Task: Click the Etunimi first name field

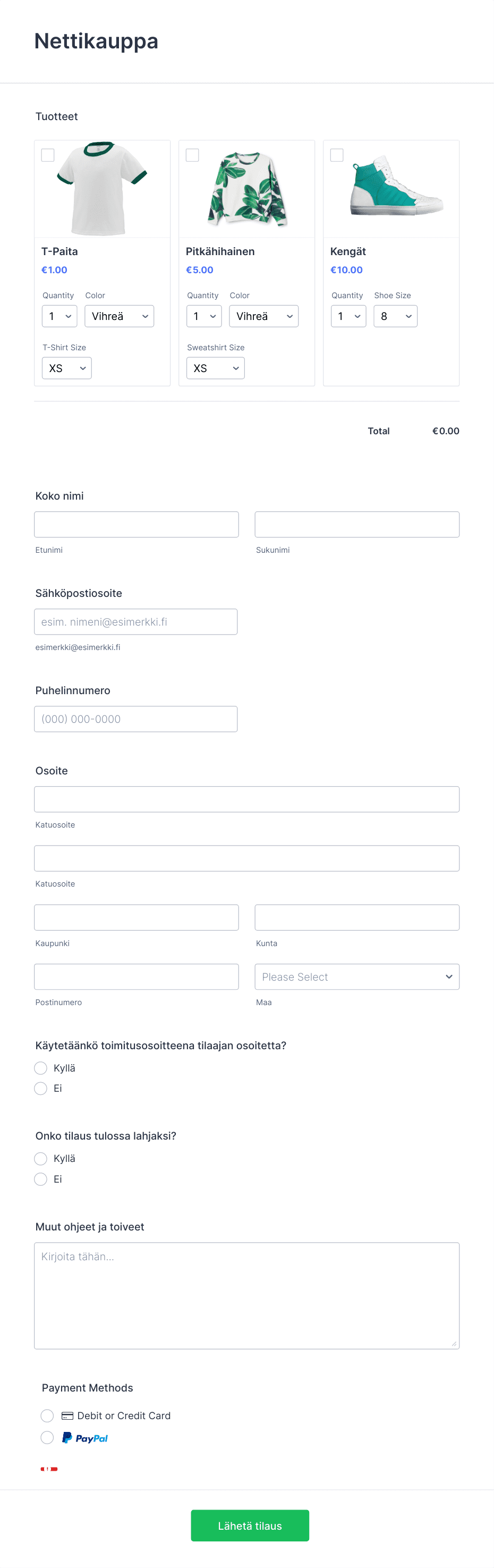Action: [137, 524]
